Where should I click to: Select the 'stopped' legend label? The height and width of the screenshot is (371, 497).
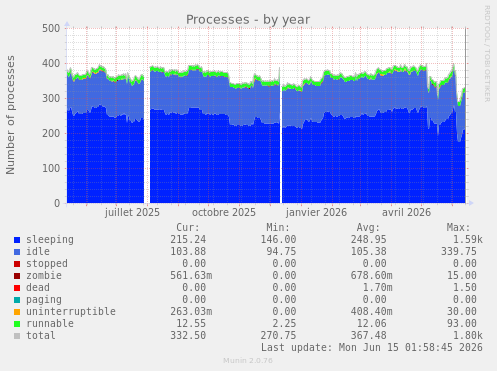pyautogui.click(x=47, y=264)
